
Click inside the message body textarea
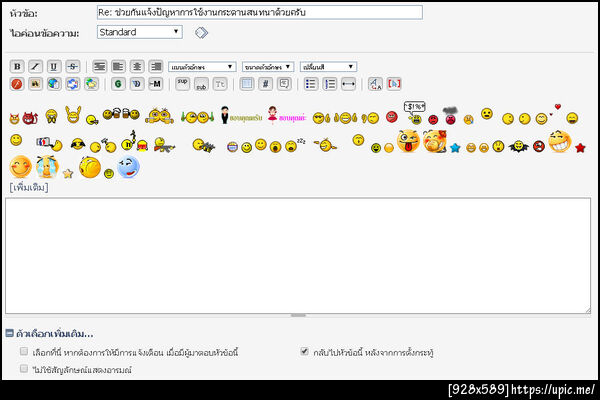298,256
